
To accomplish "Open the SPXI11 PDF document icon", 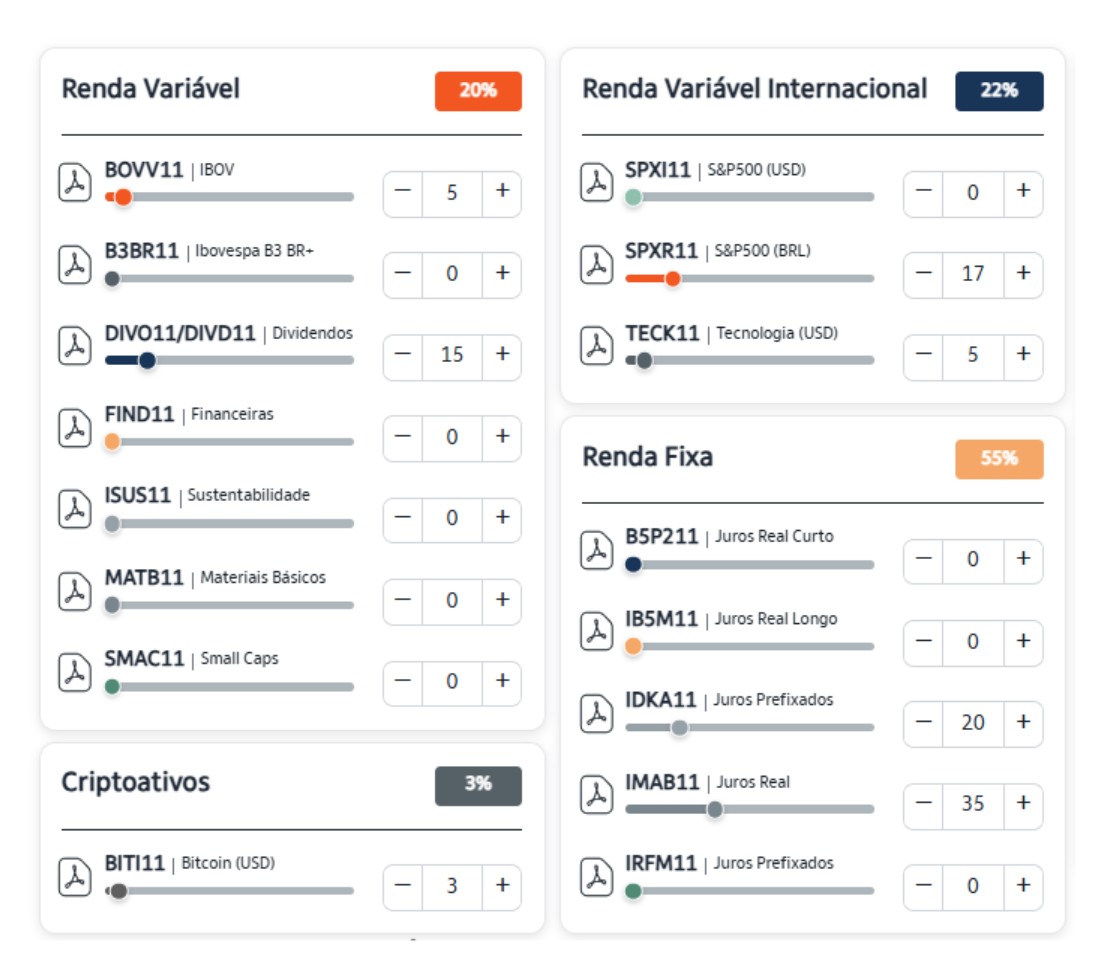I will pos(597,182).
